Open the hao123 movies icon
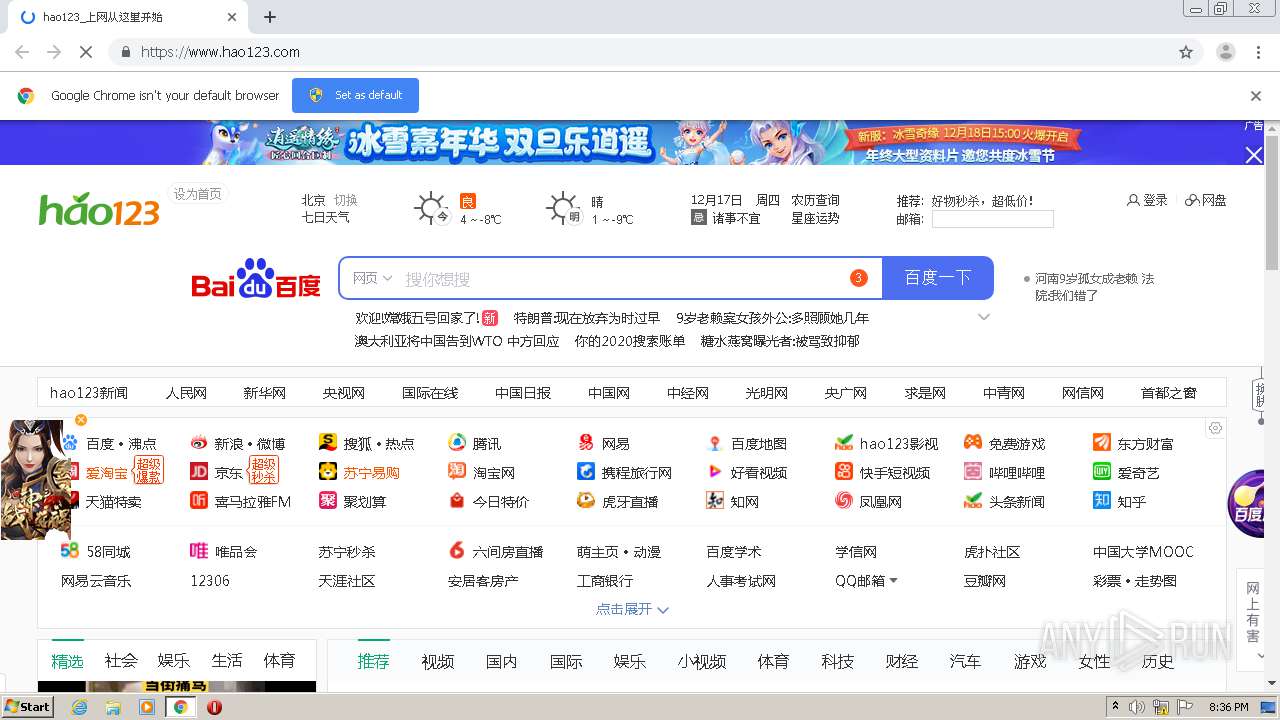This screenshot has width=1280, height=720. point(844,443)
